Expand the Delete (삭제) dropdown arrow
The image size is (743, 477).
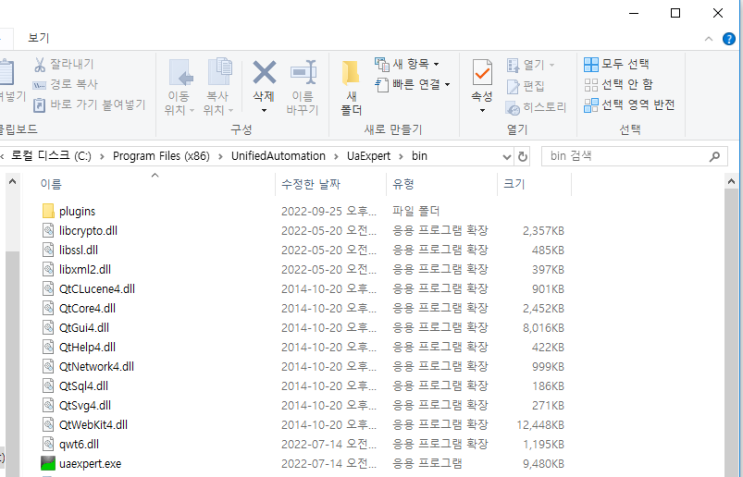coord(264,111)
